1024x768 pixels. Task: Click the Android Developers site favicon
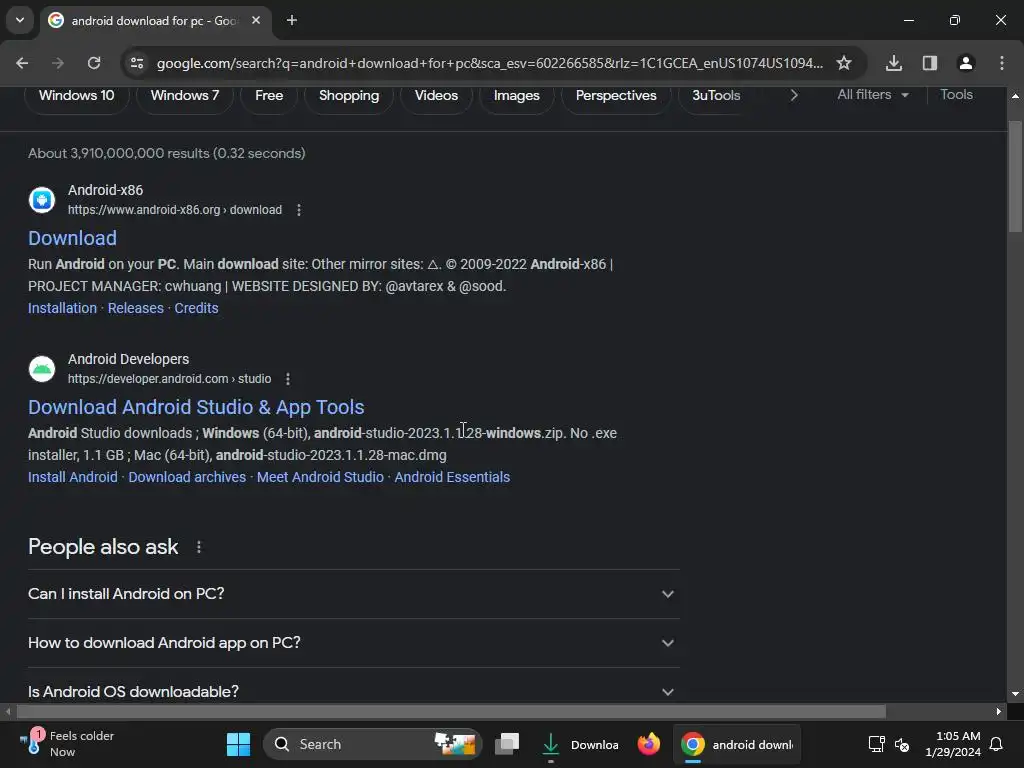click(42, 369)
